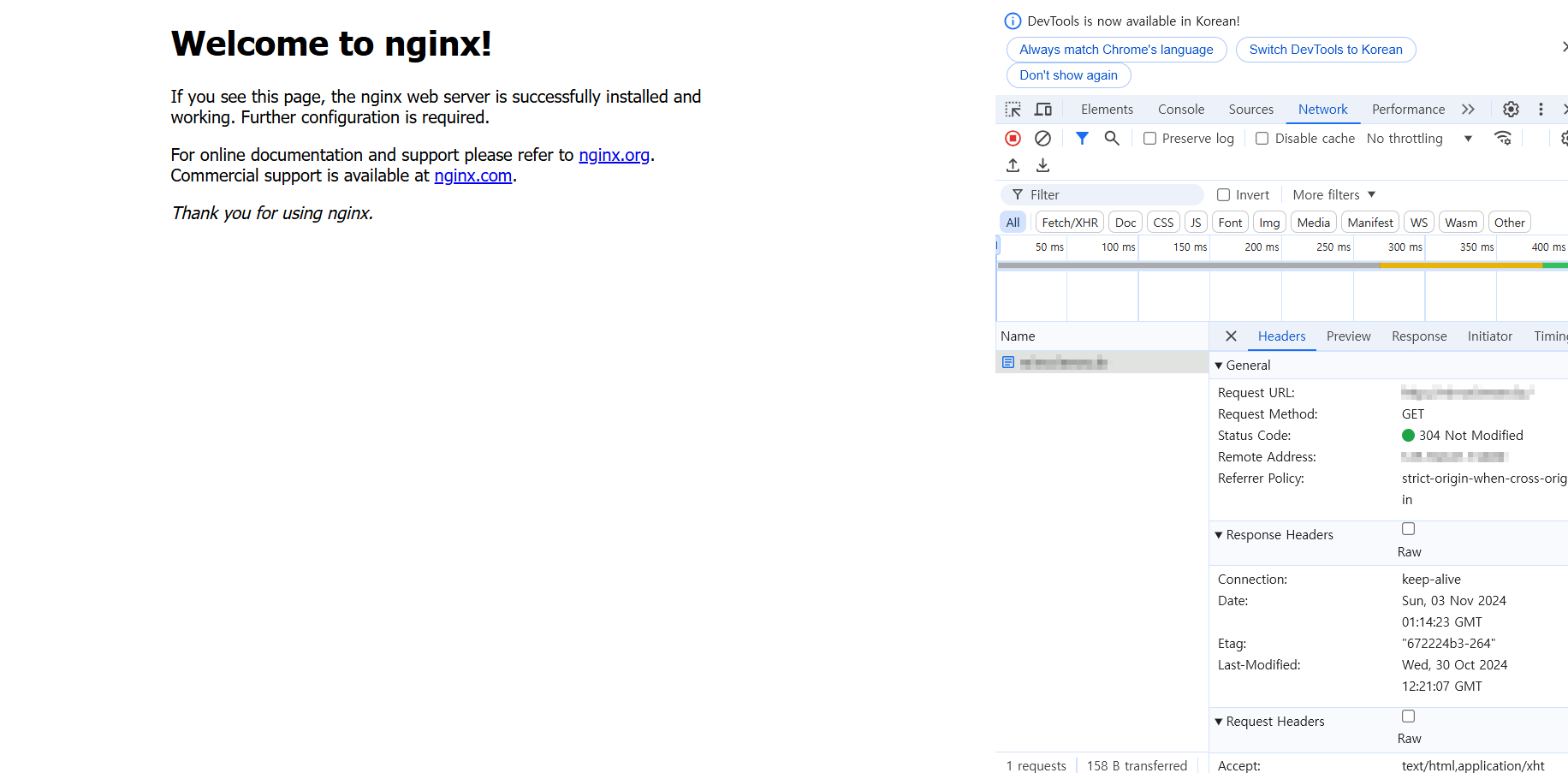Switch to the Elements tab
The image size is (1568, 773).
pyautogui.click(x=1107, y=110)
